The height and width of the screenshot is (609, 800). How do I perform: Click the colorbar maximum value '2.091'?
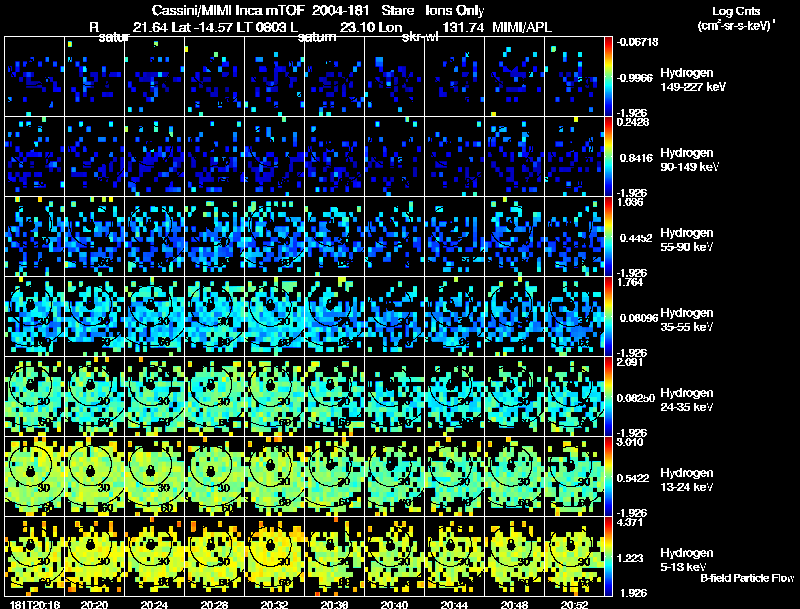point(628,362)
